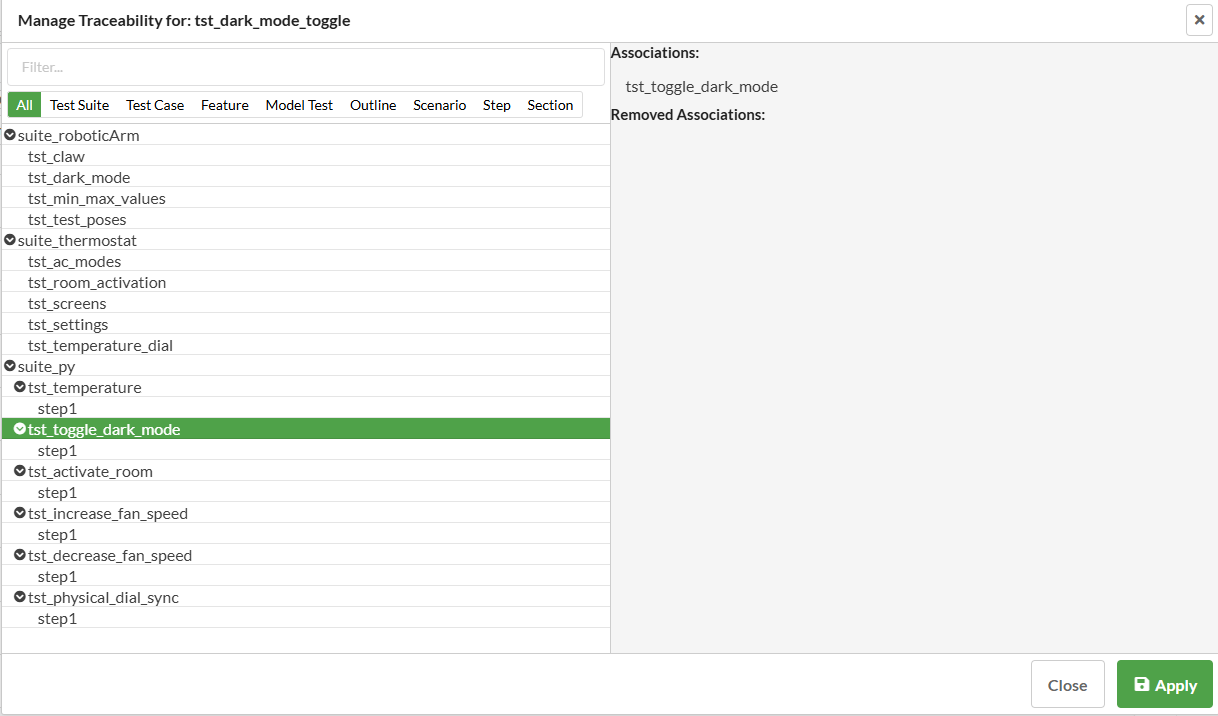
Task: Collapse the suite_py suite node
Action: coord(10,366)
